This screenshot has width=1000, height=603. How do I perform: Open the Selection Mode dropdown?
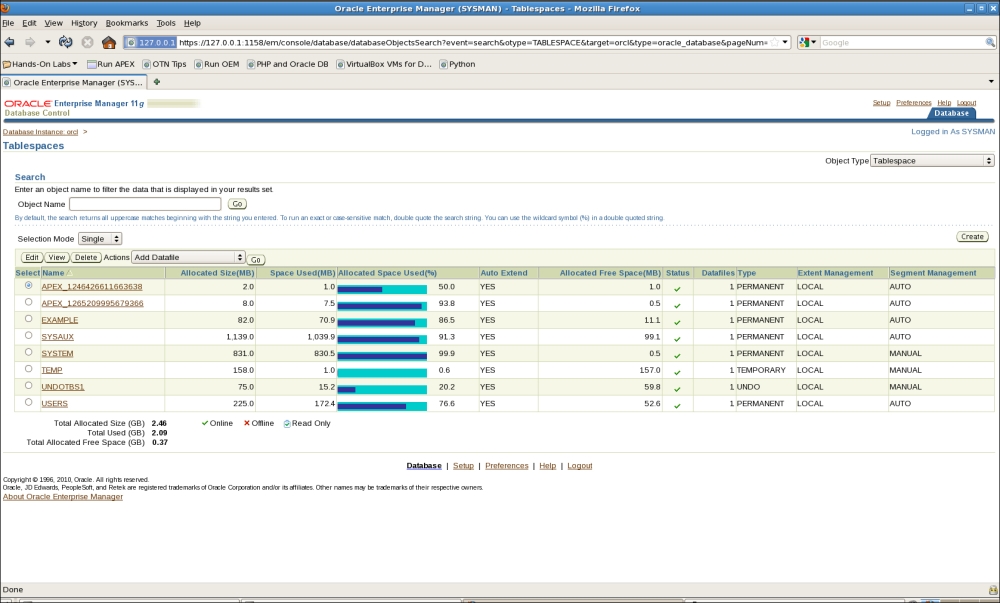(99, 238)
